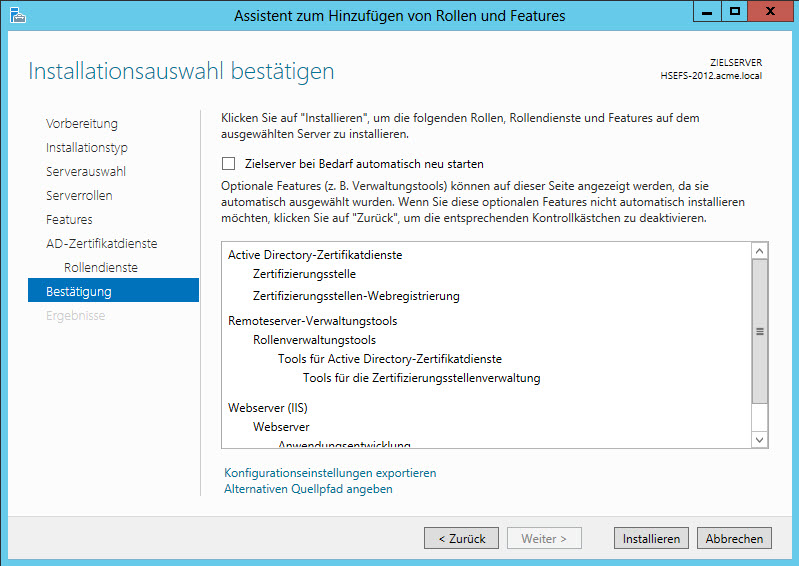Open the Installationstyp step
The image size is (799, 566).
click(x=87, y=148)
